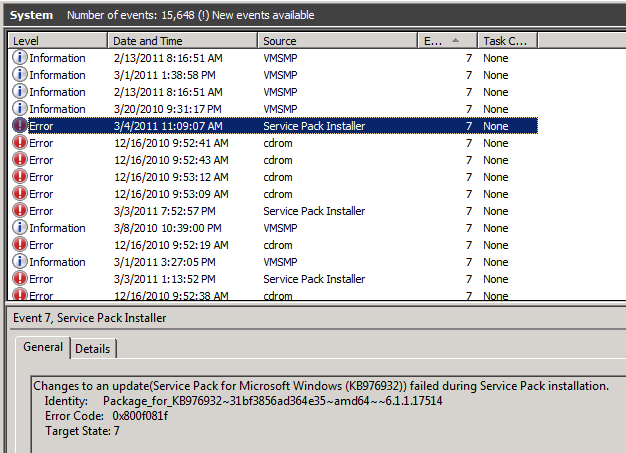Select the General tab
626x453 pixels.
(x=43, y=348)
